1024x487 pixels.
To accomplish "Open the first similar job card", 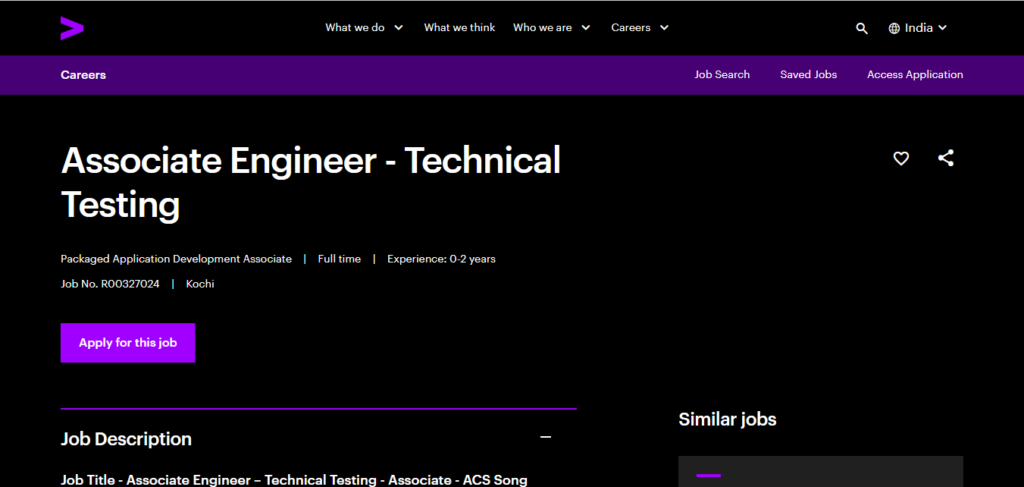I will coord(820,471).
